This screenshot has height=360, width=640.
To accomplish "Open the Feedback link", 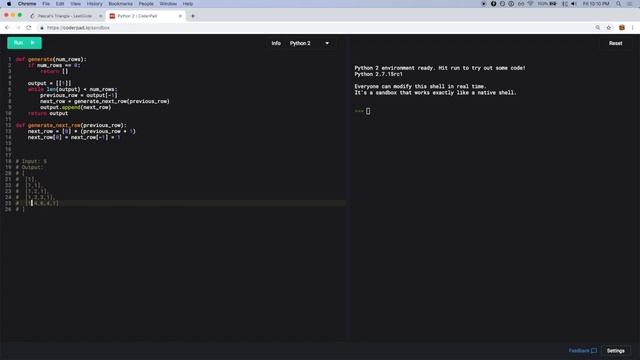I will click(x=582, y=351).
